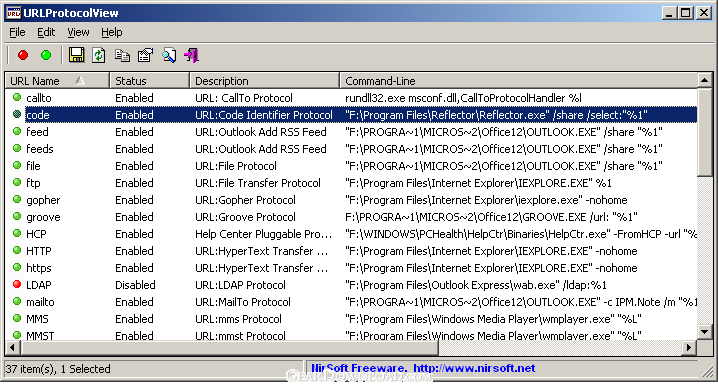Click the Exit door toolbar icon
The width and height of the screenshot is (718, 384).
click(x=191, y=55)
